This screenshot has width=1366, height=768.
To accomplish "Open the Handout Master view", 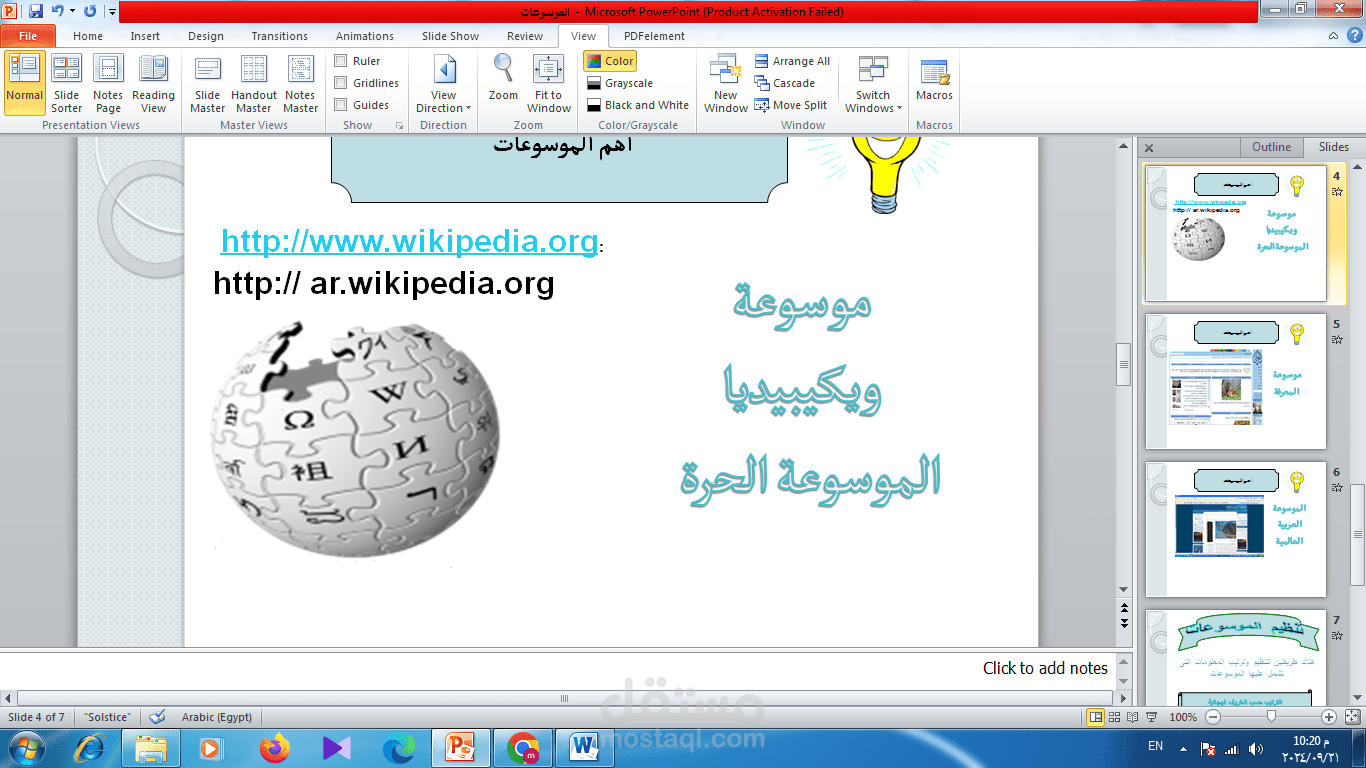I will click(x=254, y=83).
